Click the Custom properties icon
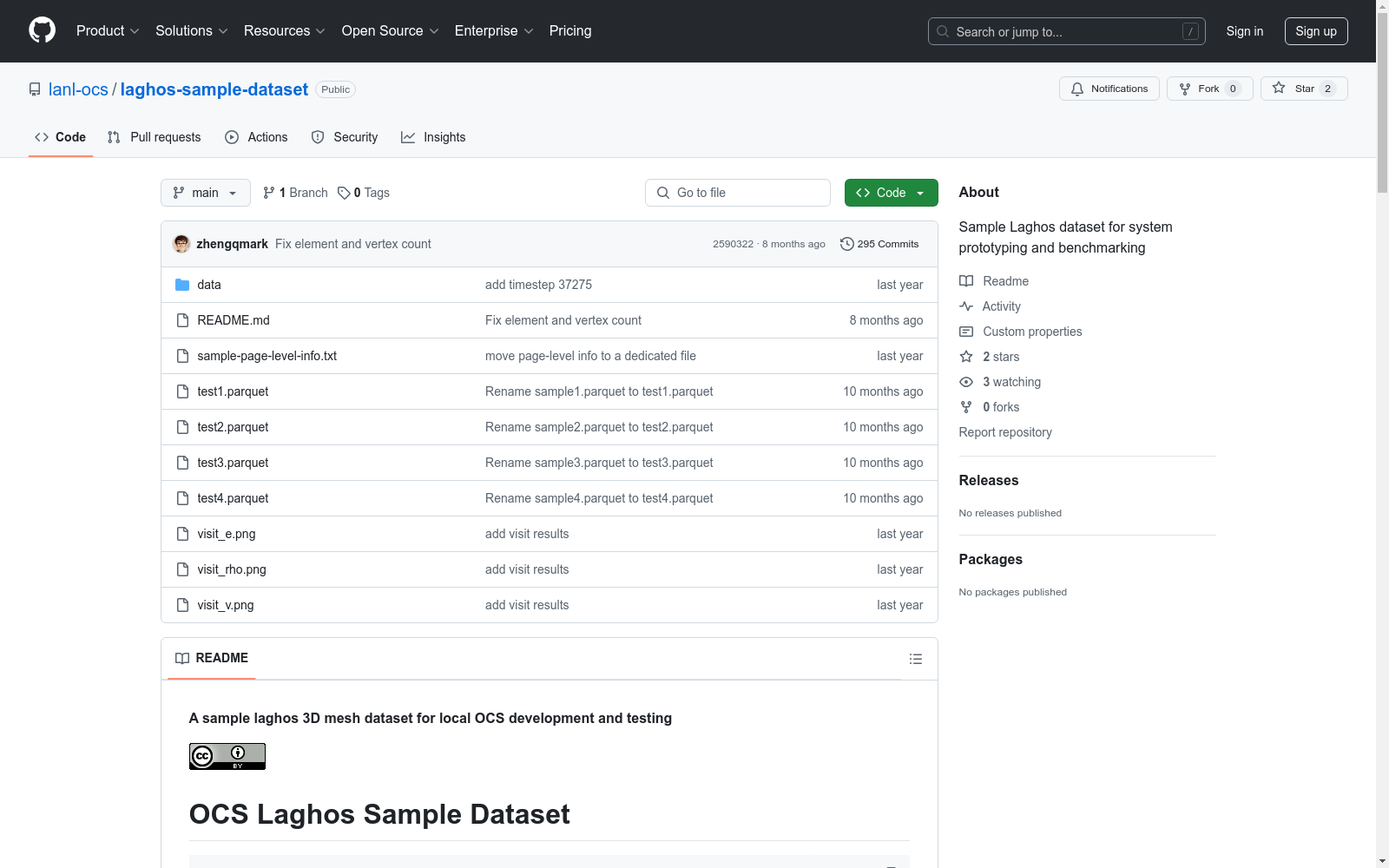 (x=966, y=332)
